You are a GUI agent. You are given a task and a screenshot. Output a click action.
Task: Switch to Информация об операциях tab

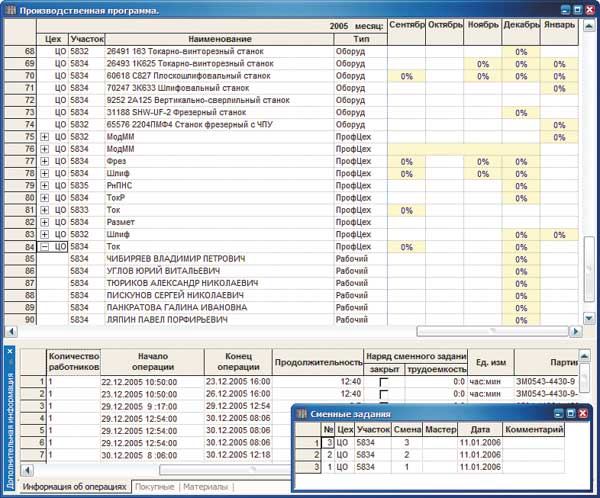[75, 487]
